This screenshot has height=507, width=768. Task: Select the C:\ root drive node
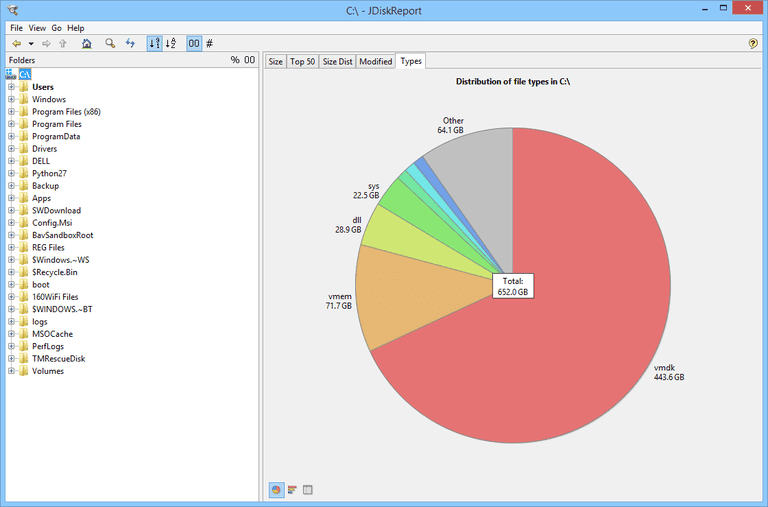click(x=25, y=74)
